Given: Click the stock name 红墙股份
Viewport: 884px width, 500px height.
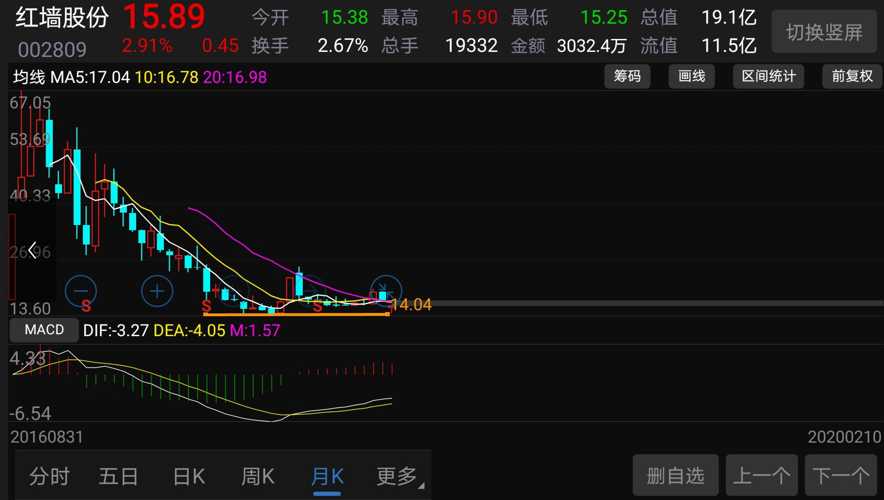Looking at the screenshot, I should 61,17.
